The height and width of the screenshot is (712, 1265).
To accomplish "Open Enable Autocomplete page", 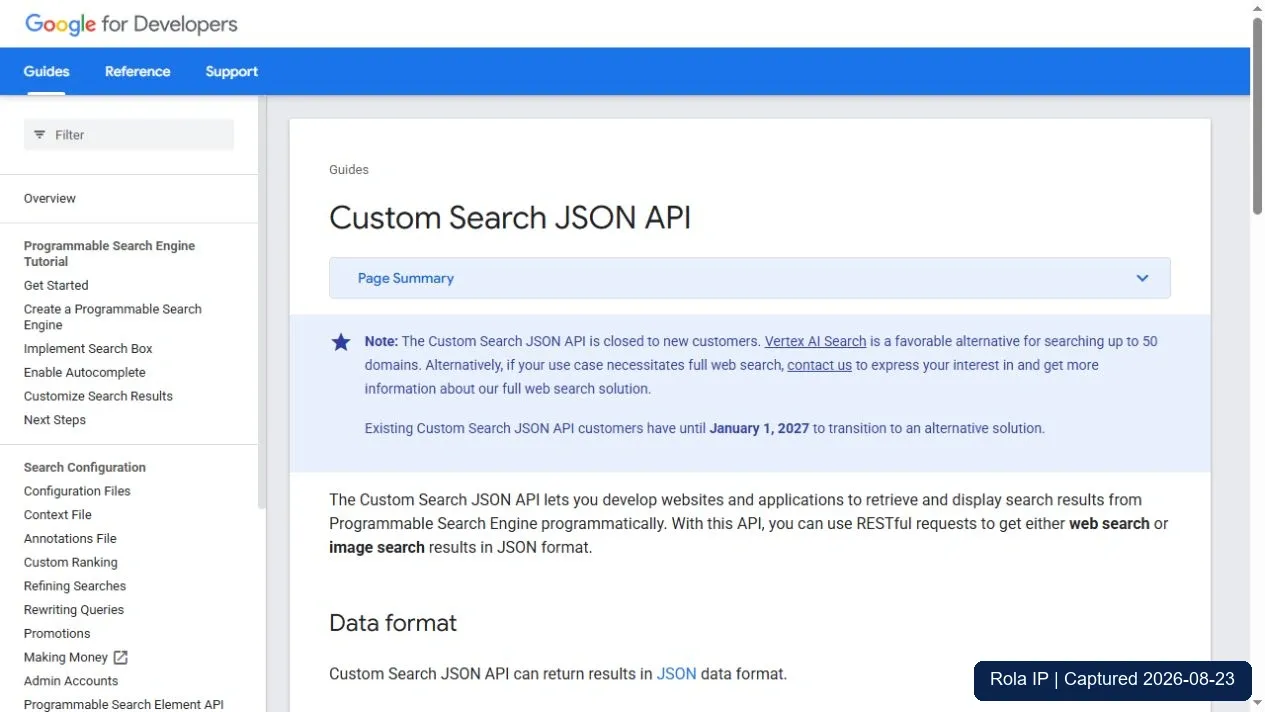I will tap(85, 372).
